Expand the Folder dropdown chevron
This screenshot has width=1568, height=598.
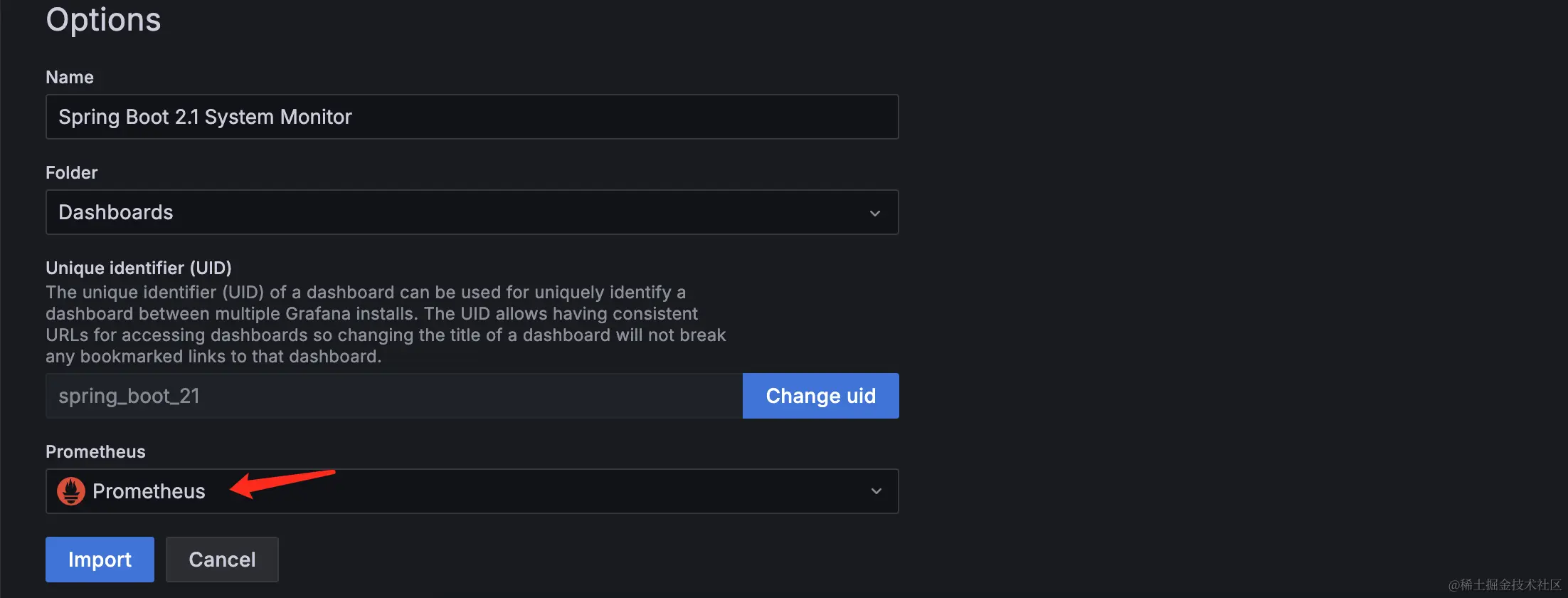tap(875, 213)
